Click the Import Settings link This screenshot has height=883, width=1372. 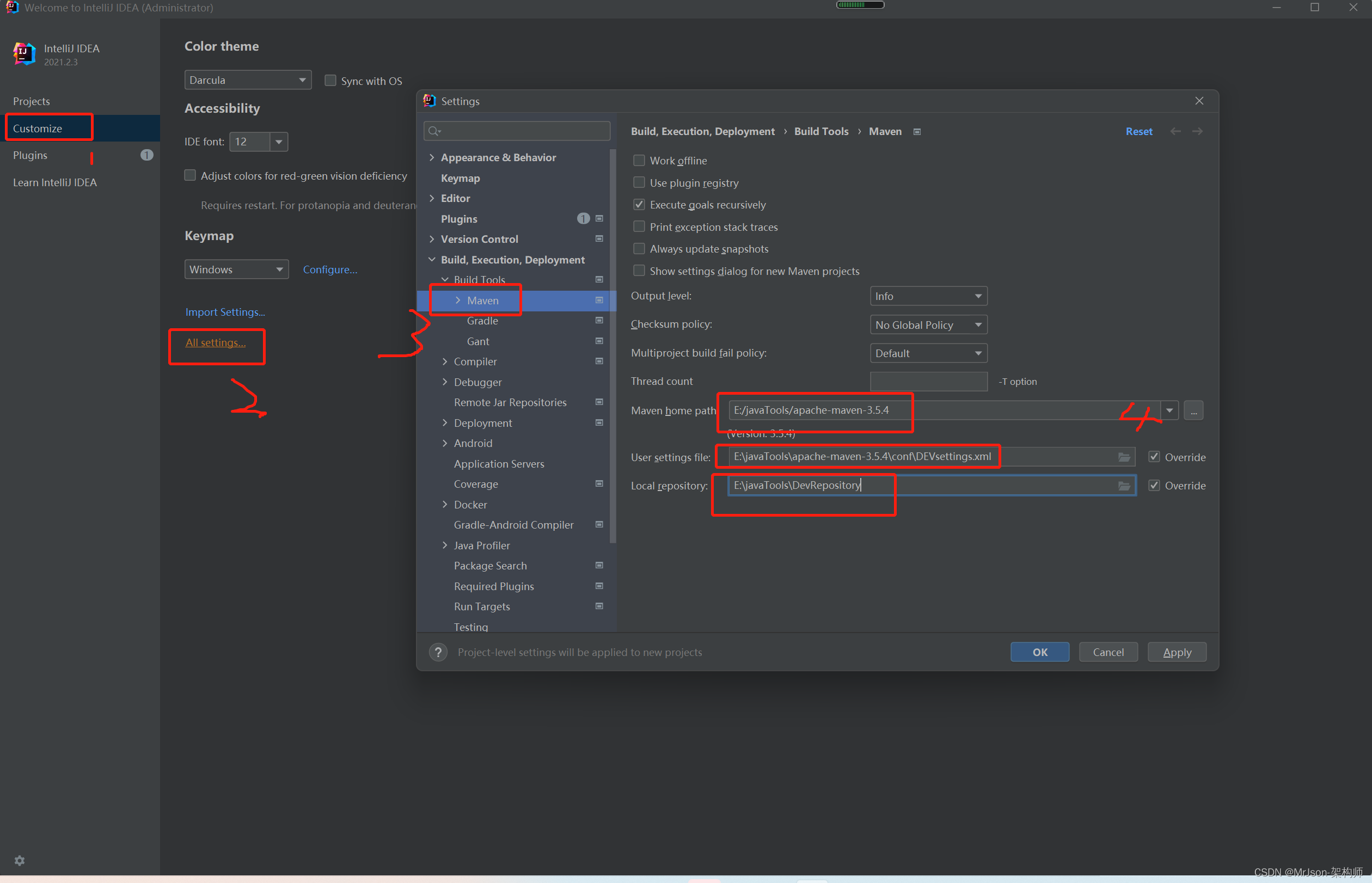tap(225, 312)
